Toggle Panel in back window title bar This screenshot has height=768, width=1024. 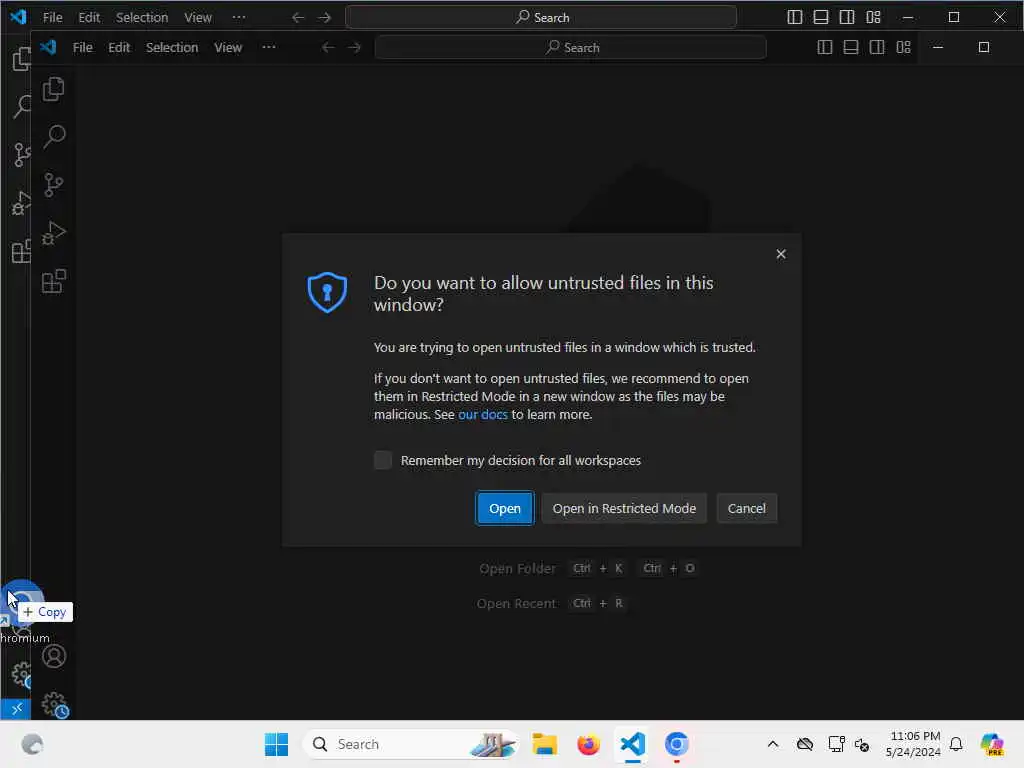click(821, 17)
